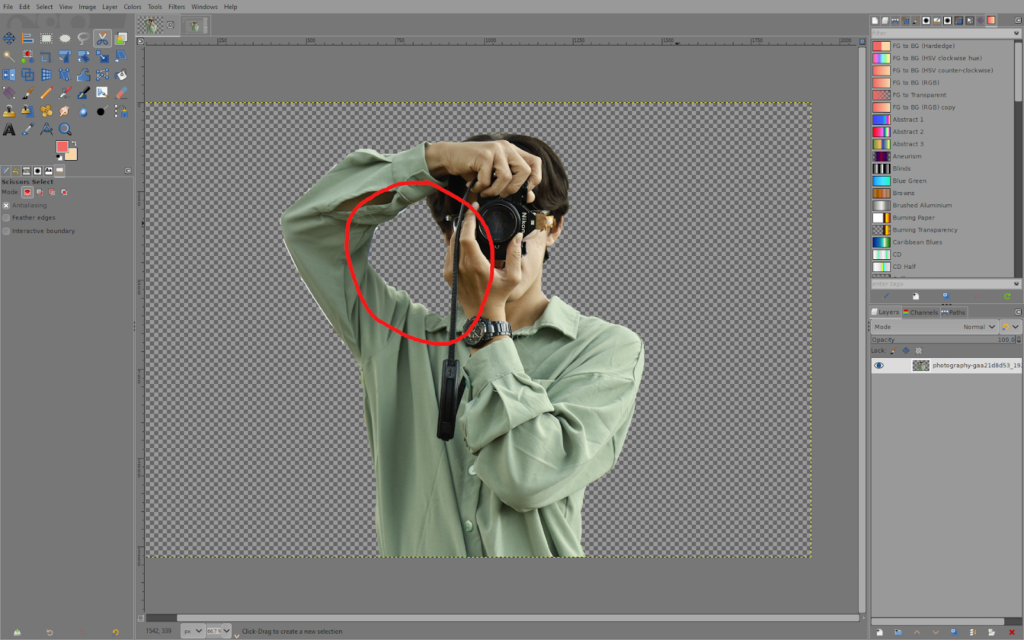Image resolution: width=1024 pixels, height=640 pixels.
Task: Activate the Eraser tool
Action: click(120, 92)
